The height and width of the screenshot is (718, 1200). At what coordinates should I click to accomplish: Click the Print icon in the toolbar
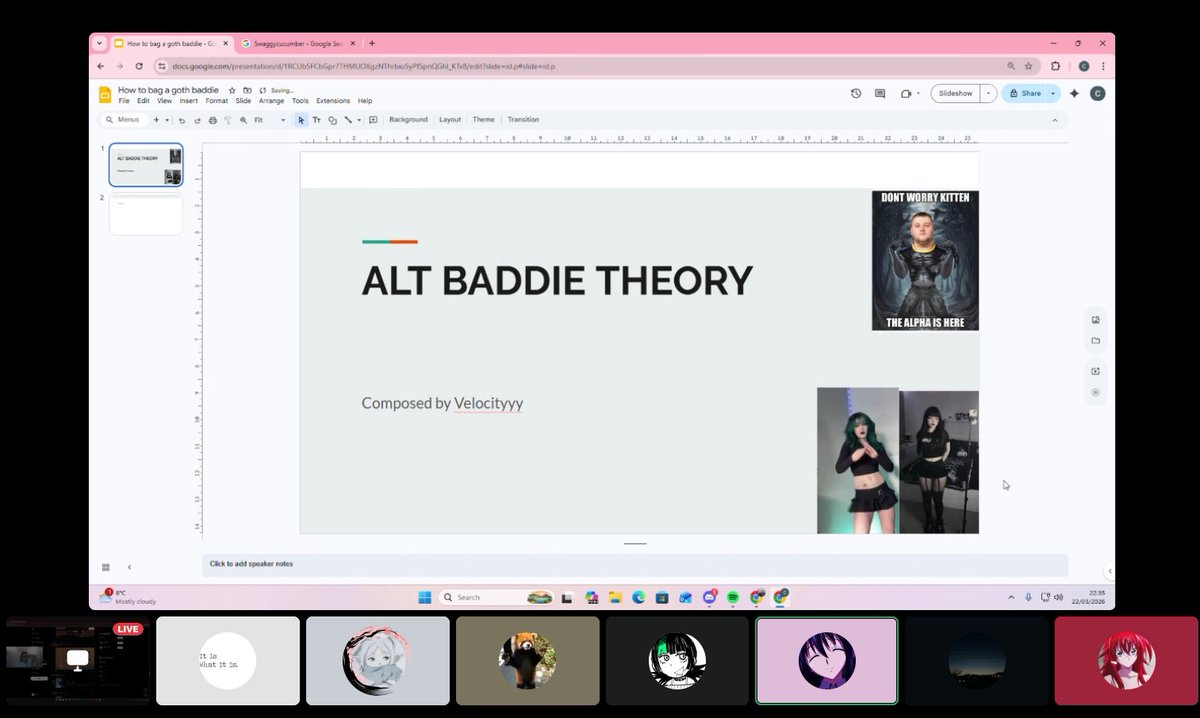point(212,120)
